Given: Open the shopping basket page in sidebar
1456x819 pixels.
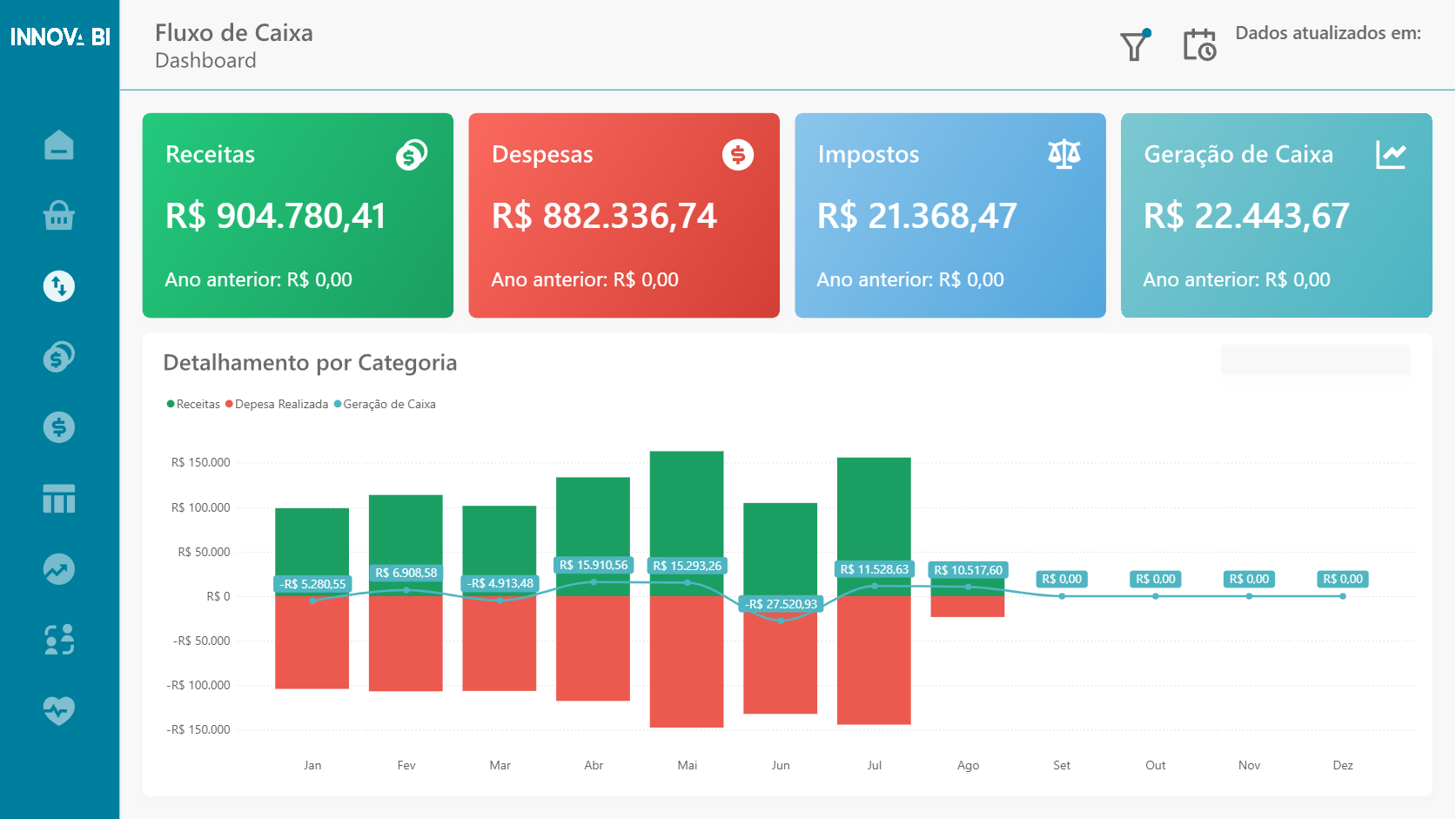Looking at the screenshot, I should [58, 215].
